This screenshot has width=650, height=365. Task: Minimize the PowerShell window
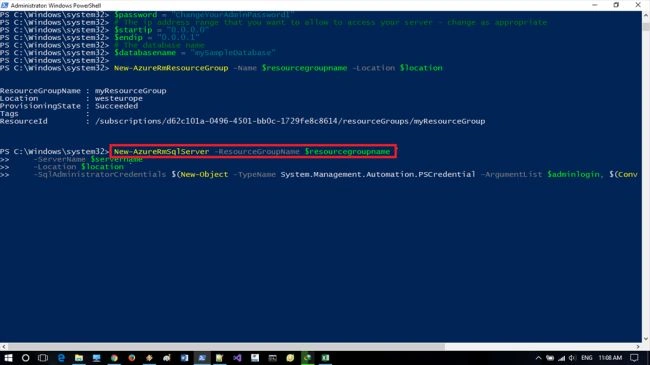click(x=595, y=5)
